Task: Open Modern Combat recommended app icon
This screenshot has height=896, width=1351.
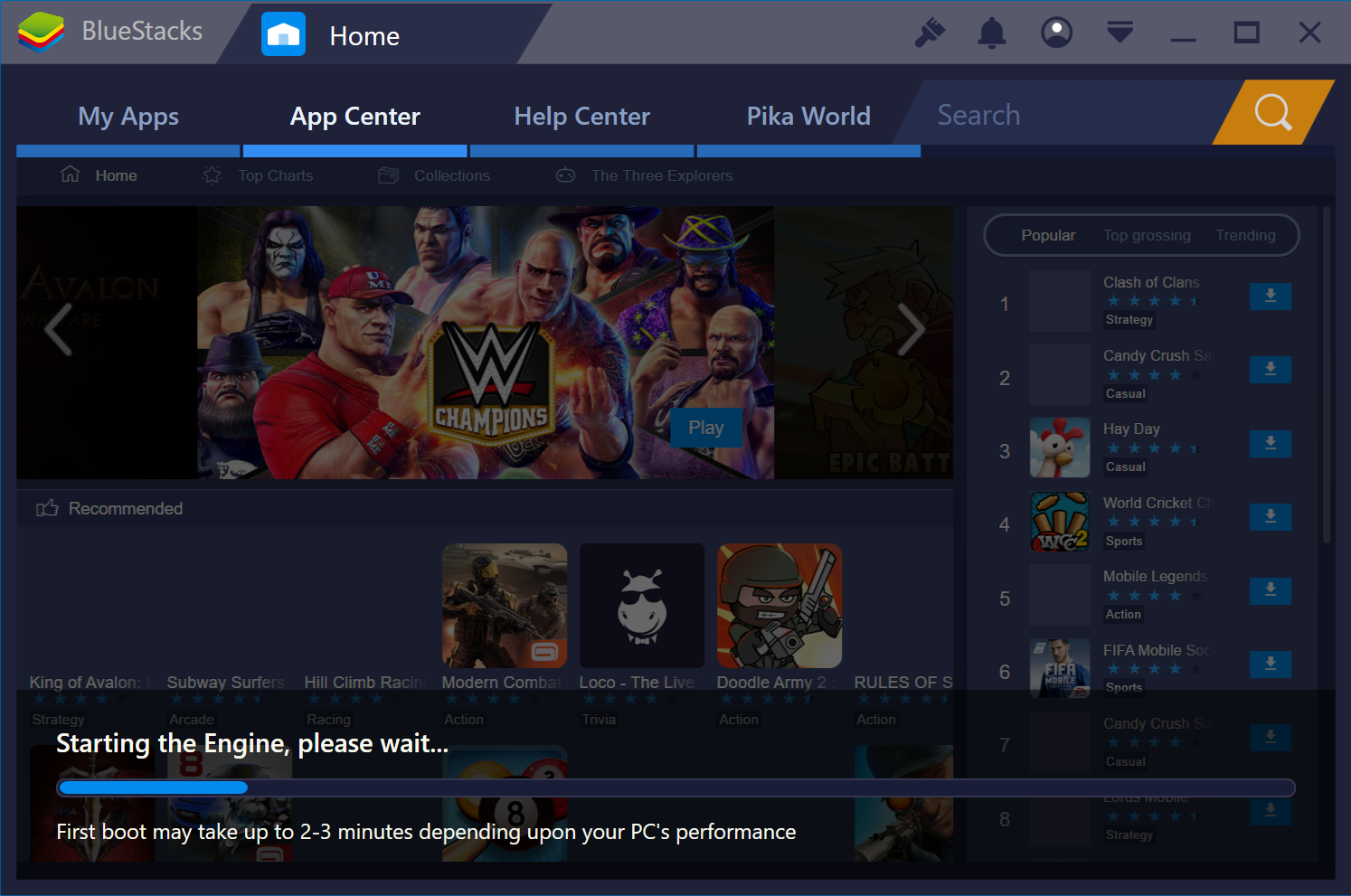Action: coord(505,606)
